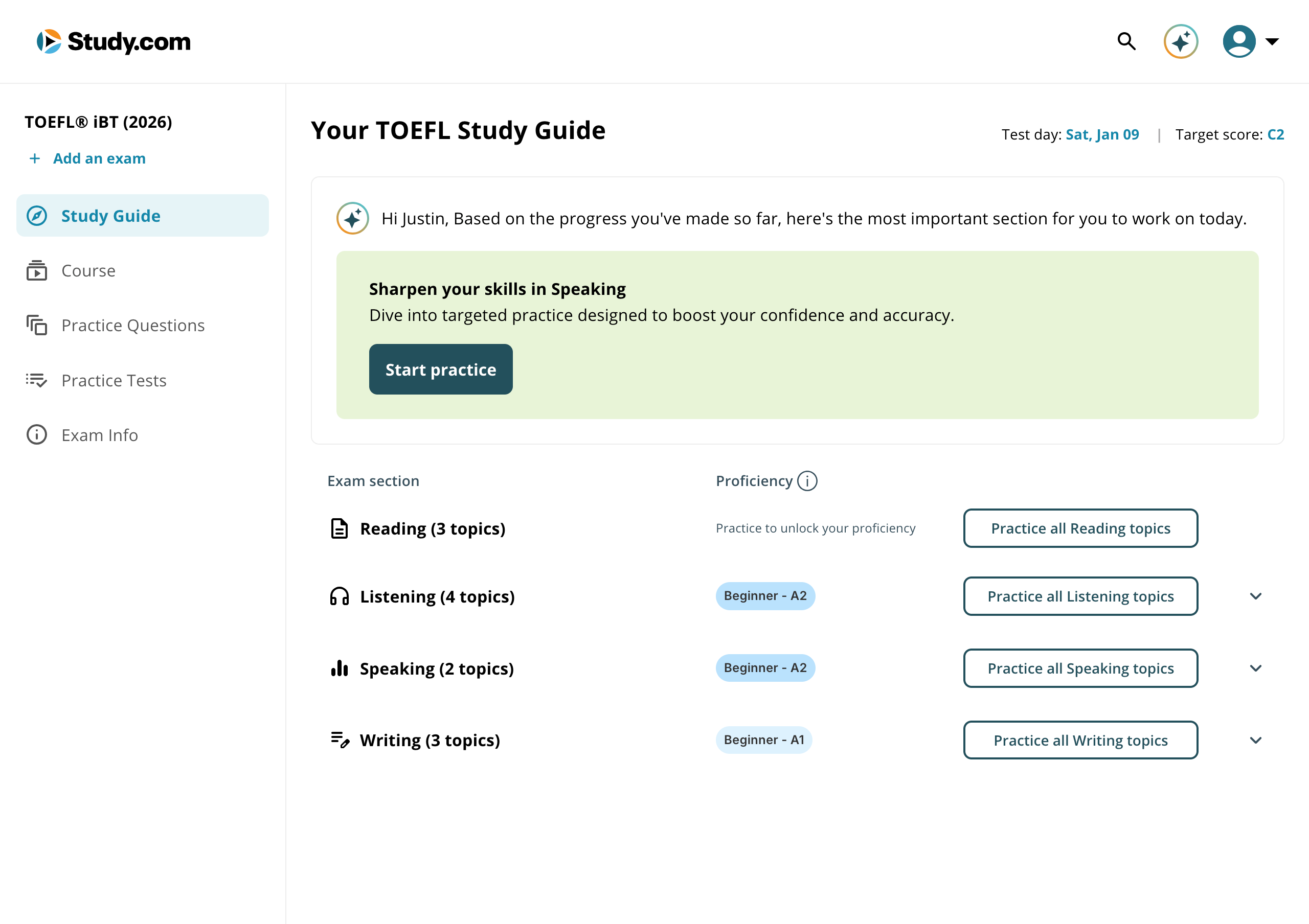Go to Study Guide menu item
This screenshot has width=1309, height=924.
point(143,216)
